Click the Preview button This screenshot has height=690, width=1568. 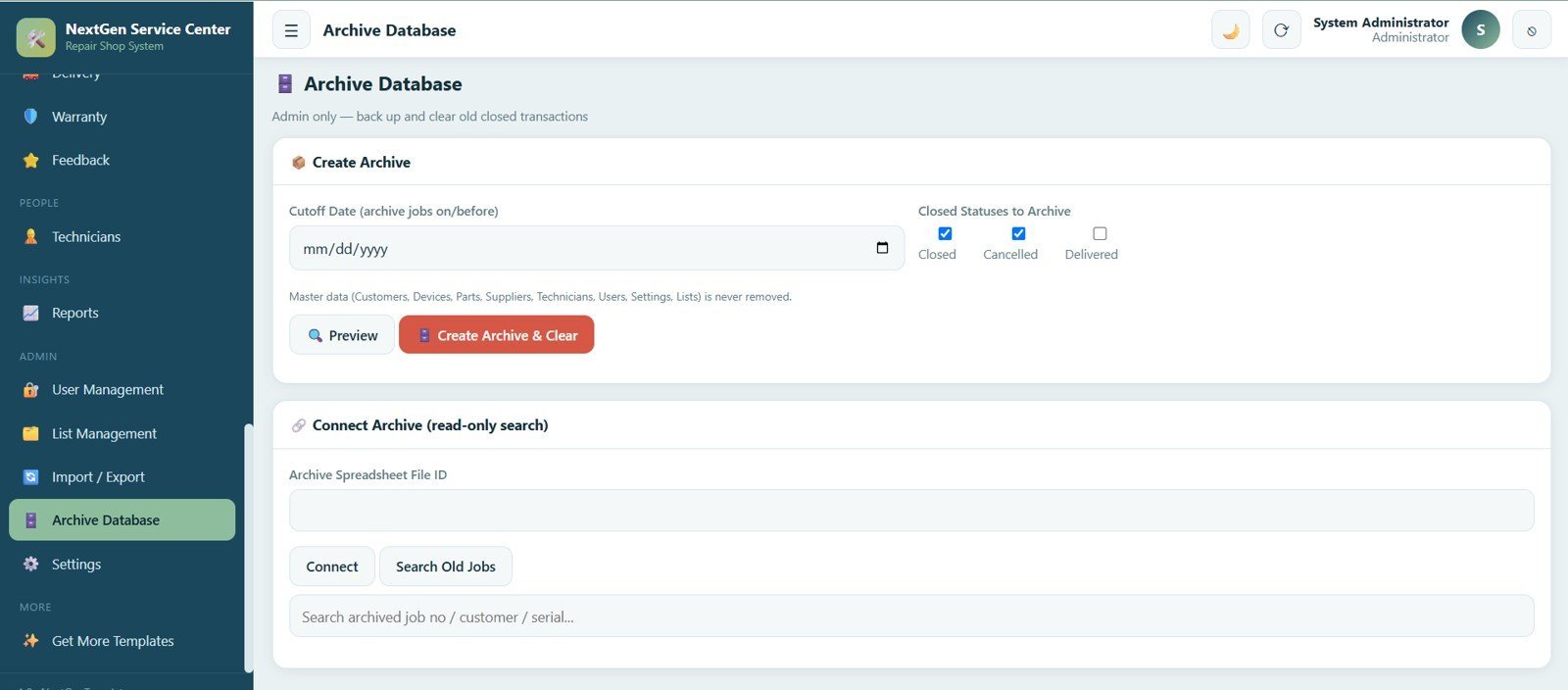(x=342, y=335)
